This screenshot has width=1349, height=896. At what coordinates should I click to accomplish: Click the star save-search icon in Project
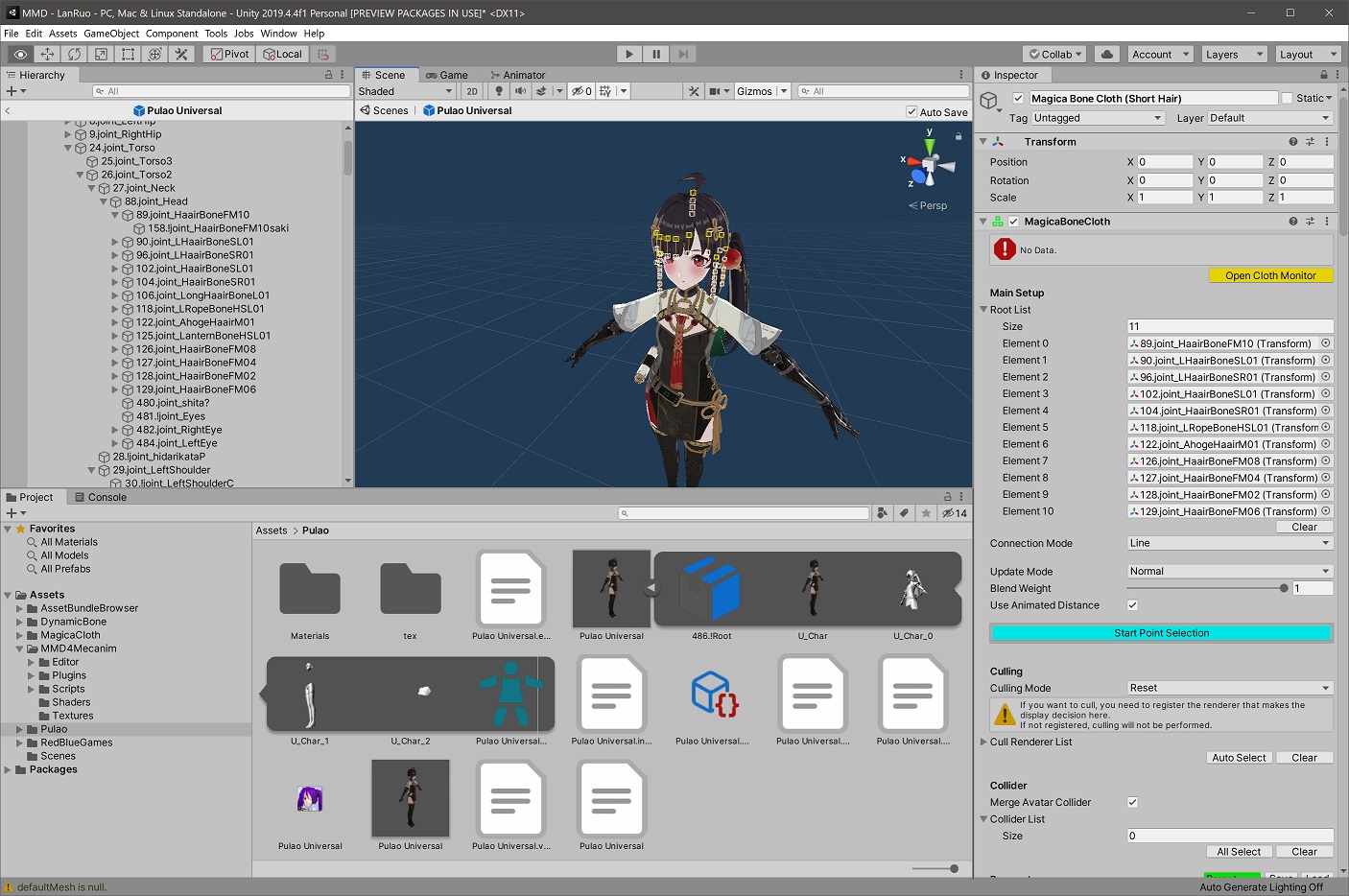pyautogui.click(x=926, y=513)
